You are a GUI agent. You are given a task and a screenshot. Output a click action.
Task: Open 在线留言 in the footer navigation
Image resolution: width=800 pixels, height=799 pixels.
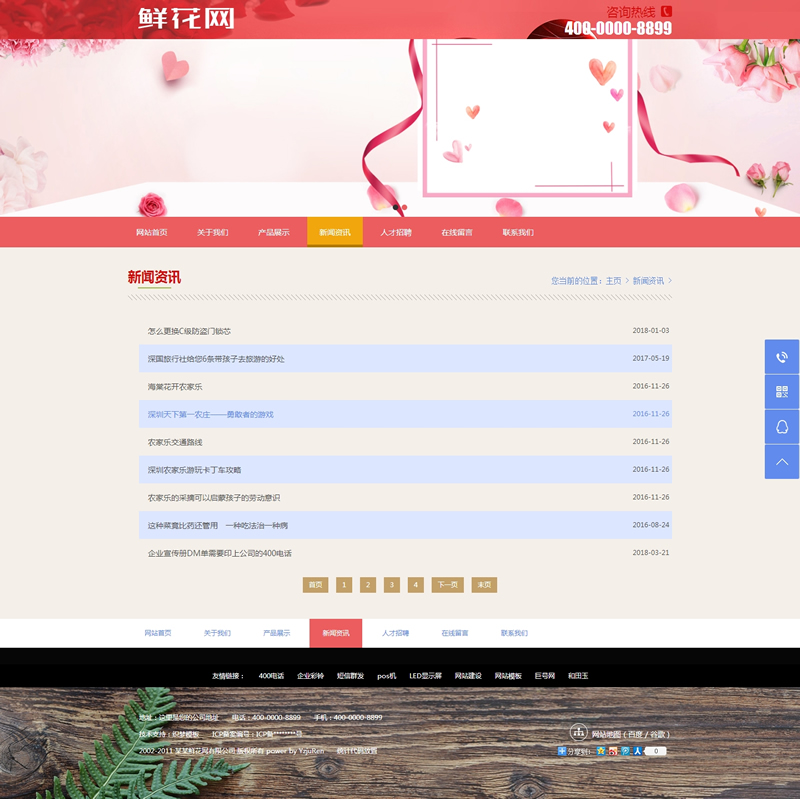(x=455, y=633)
